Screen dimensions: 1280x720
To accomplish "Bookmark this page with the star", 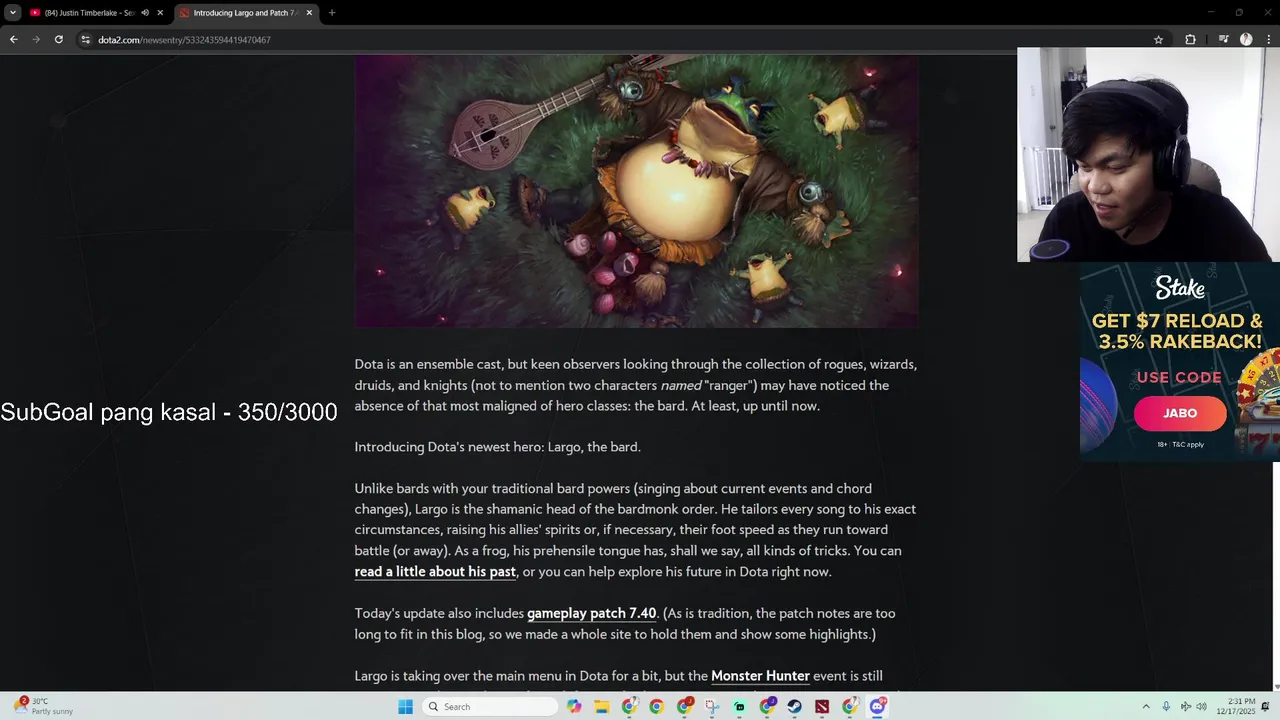I will pos(1158,40).
